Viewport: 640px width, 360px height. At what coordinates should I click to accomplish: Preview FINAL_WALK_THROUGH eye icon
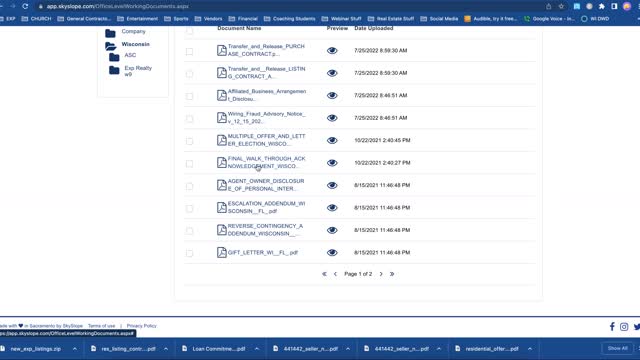click(x=332, y=163)
